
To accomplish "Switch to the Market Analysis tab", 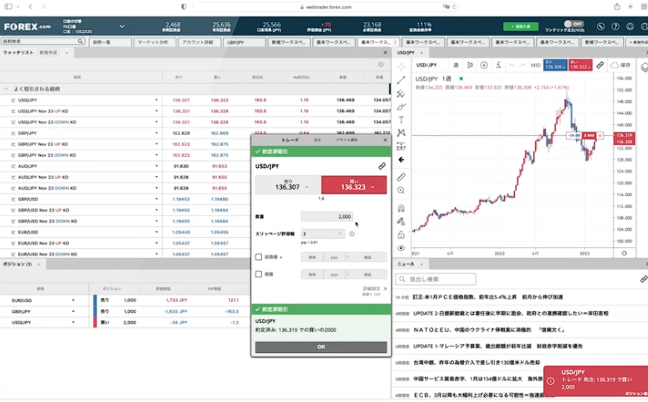I will [153, 42].
